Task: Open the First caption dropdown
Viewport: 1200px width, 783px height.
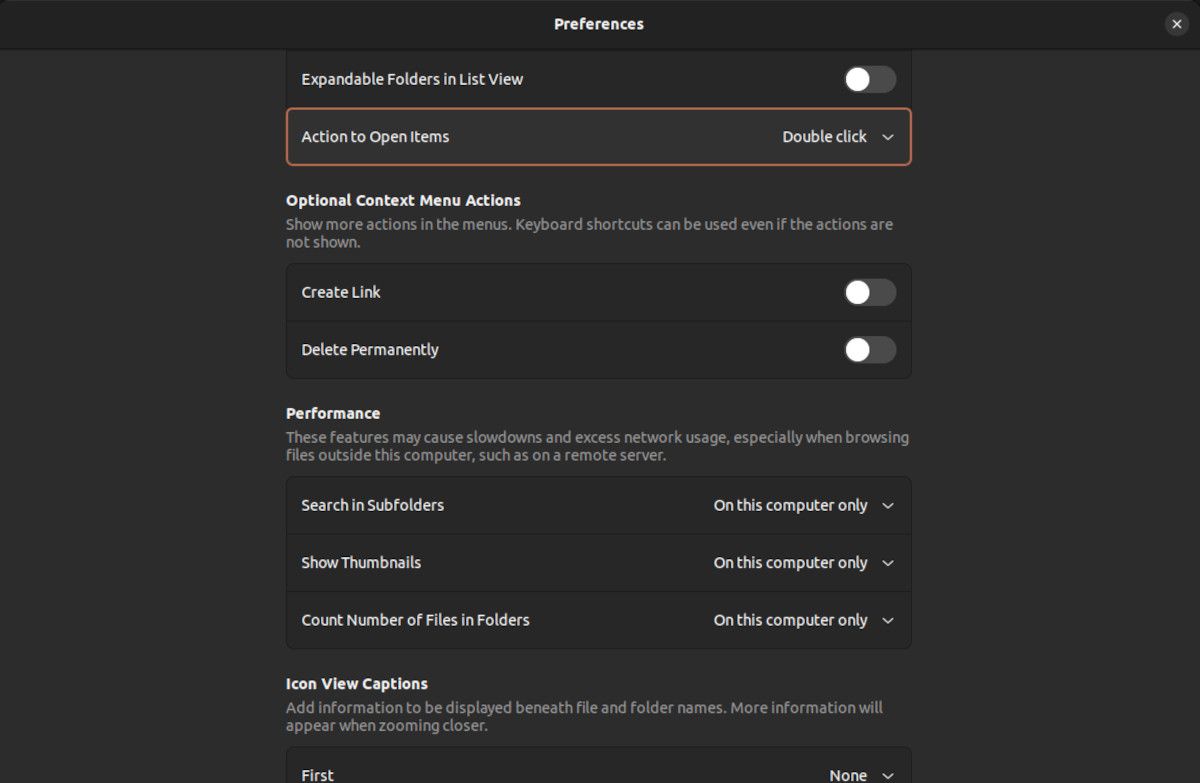Action: click(860, 775)
